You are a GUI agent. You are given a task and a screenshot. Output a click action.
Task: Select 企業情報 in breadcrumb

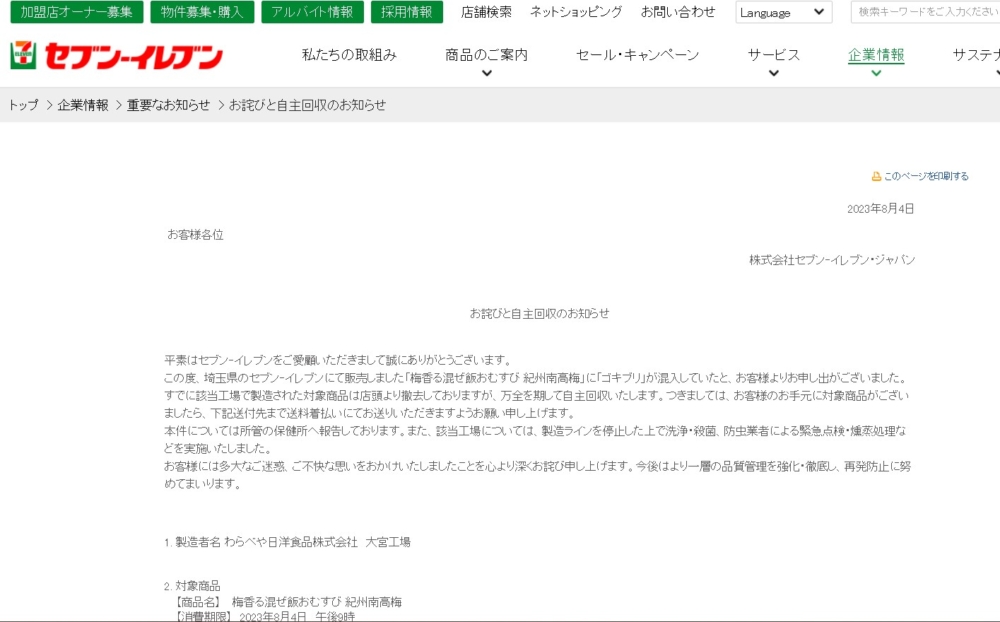click(x=83, y=105)
